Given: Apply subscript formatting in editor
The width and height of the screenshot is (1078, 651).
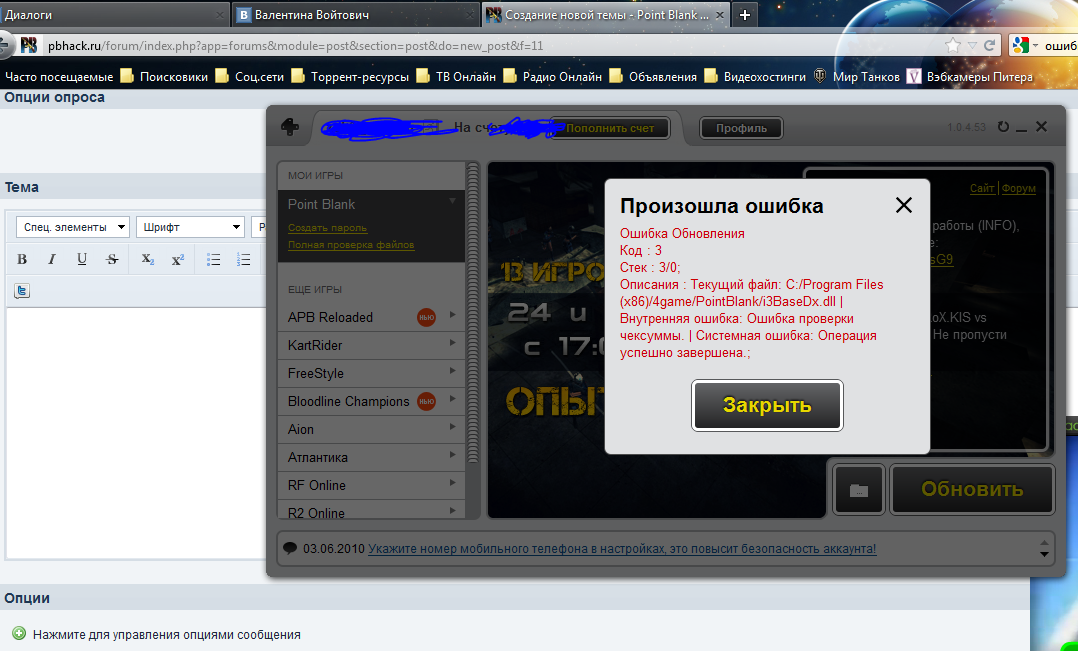Looking at the screenshot, I should coord(147,259).
